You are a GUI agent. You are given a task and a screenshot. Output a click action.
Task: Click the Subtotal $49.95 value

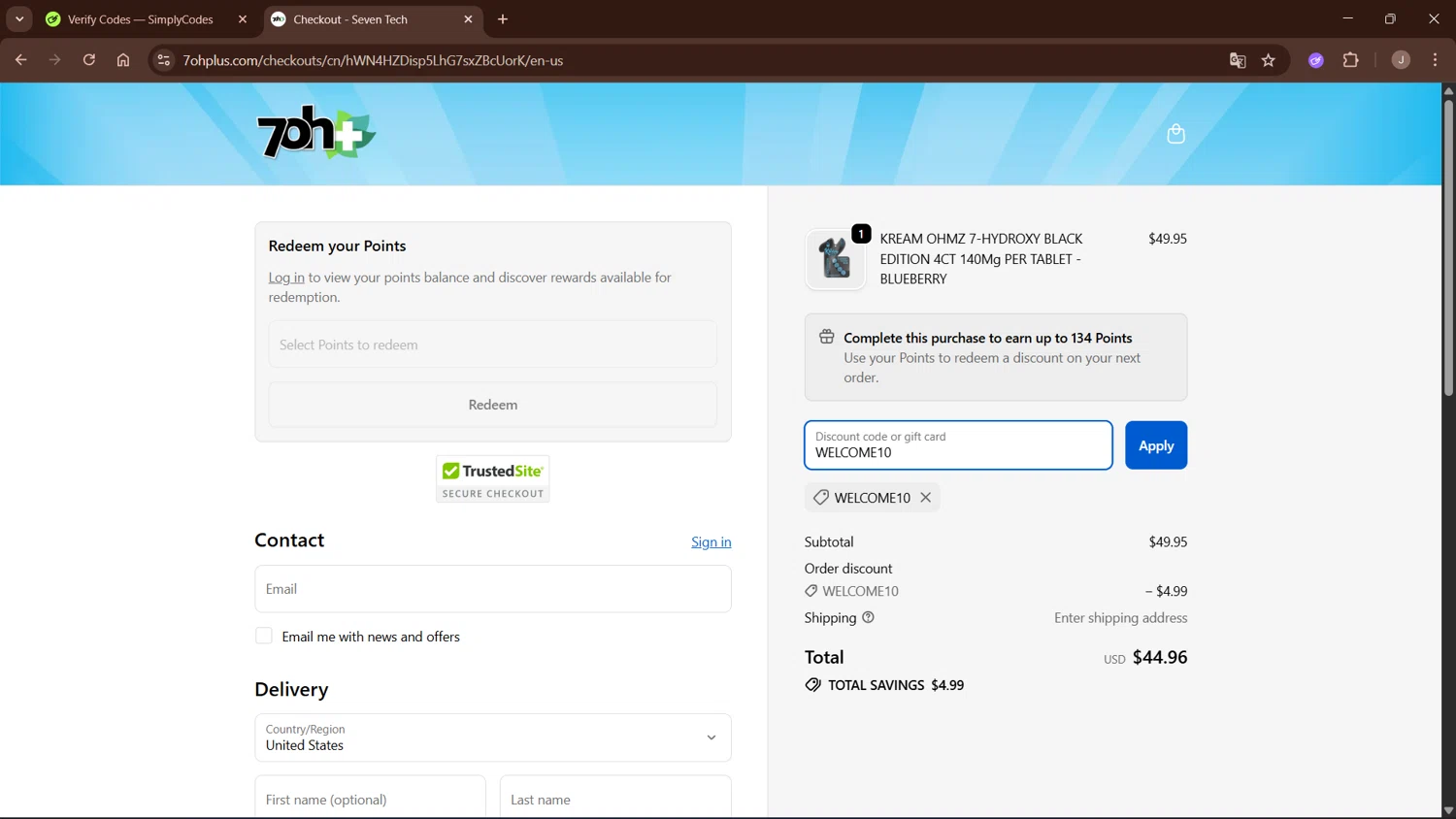(1168, 541)
